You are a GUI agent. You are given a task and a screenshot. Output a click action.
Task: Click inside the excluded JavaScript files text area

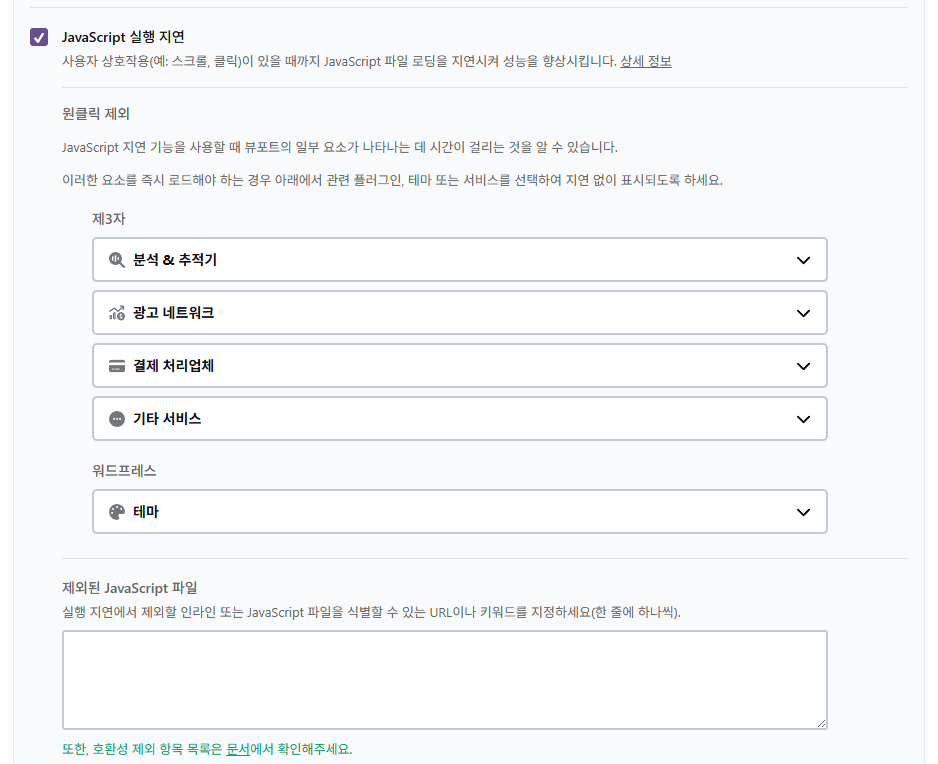445,677
